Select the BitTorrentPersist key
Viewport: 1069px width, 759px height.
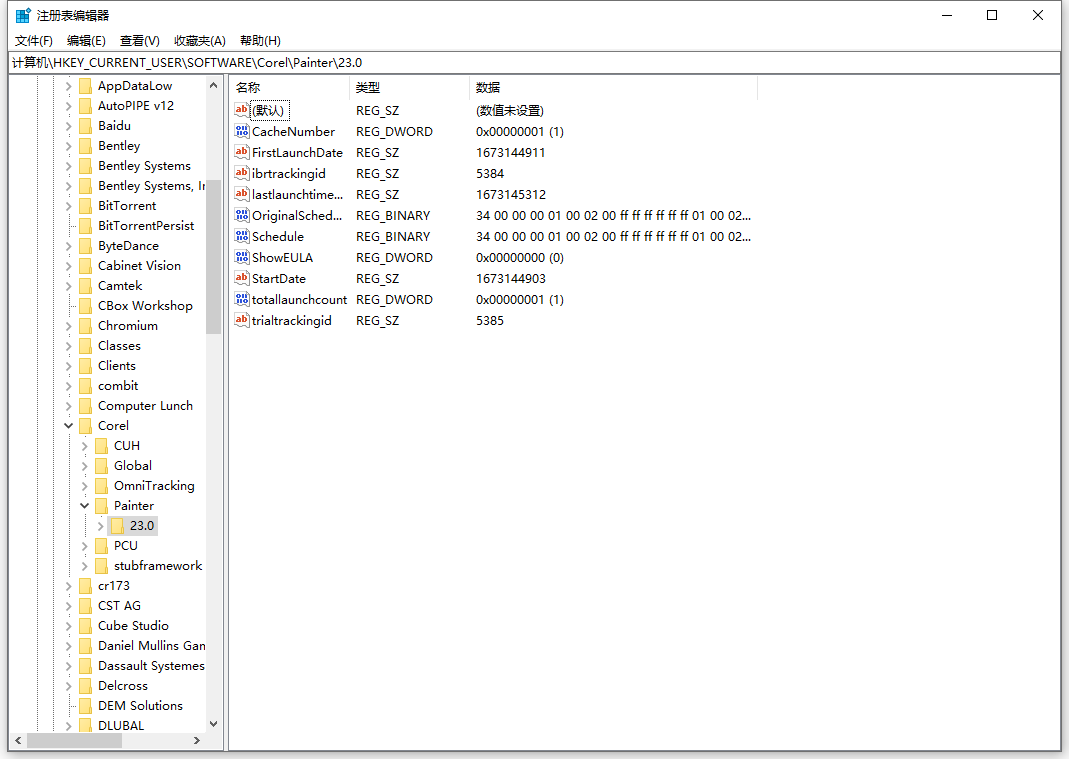(146, 226)
